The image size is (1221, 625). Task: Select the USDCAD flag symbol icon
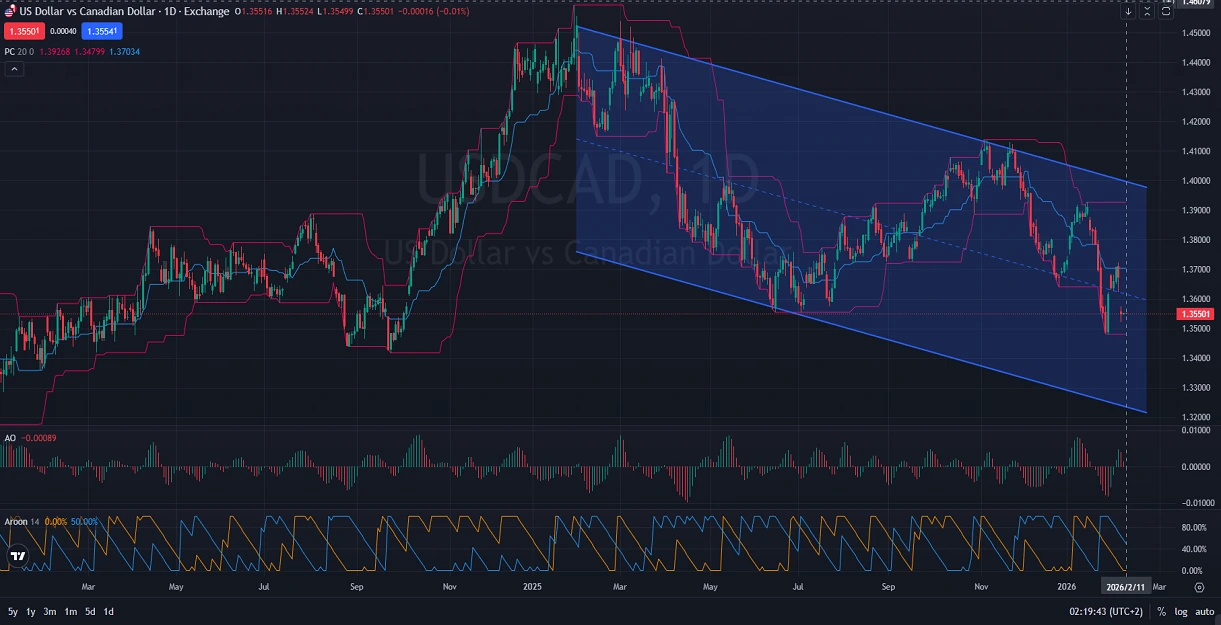coord(10,11)
